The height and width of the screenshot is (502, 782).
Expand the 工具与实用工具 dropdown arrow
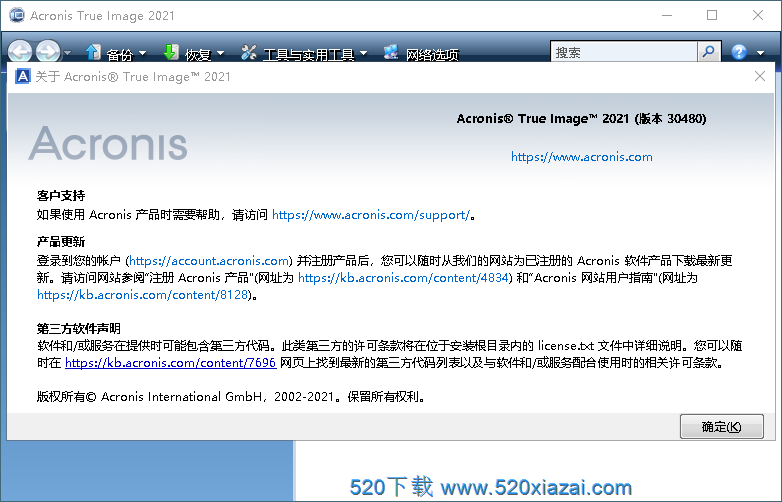pyautogui.click(x=363, y=53)
